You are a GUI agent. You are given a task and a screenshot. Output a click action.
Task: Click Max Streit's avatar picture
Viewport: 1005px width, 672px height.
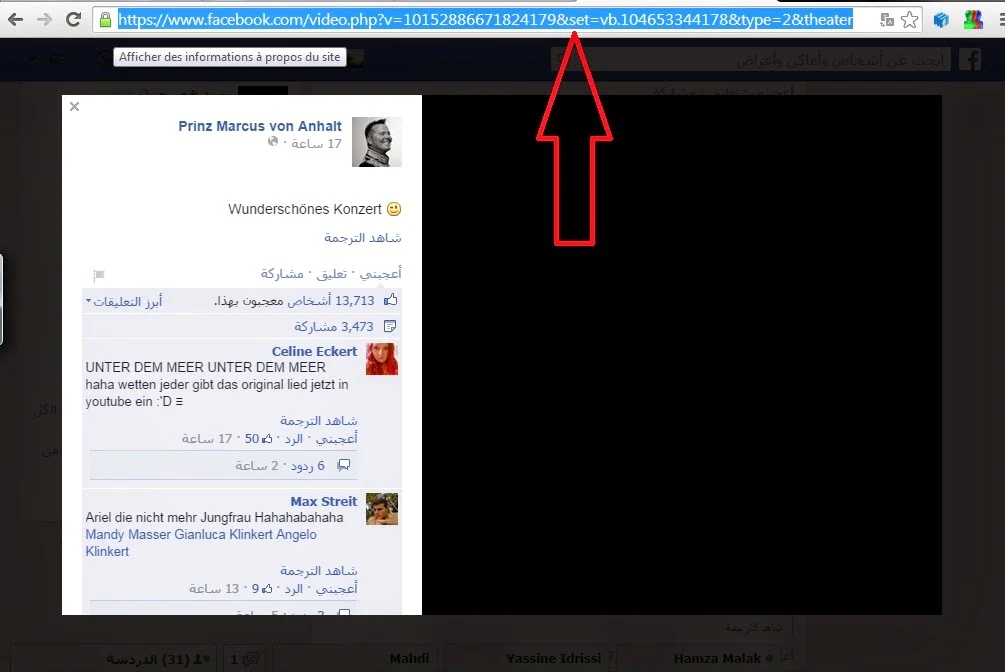(382, 509)
